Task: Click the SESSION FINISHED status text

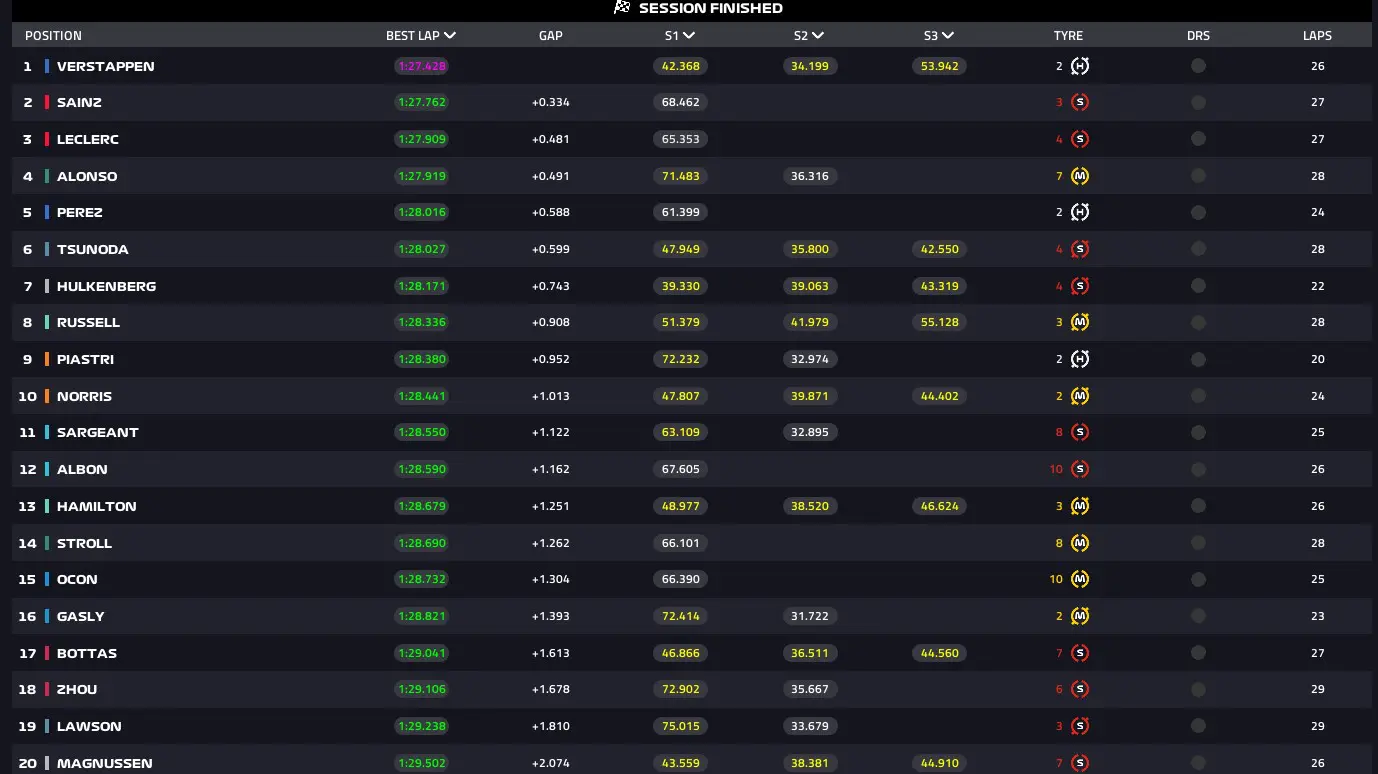Action: [711, 8]
